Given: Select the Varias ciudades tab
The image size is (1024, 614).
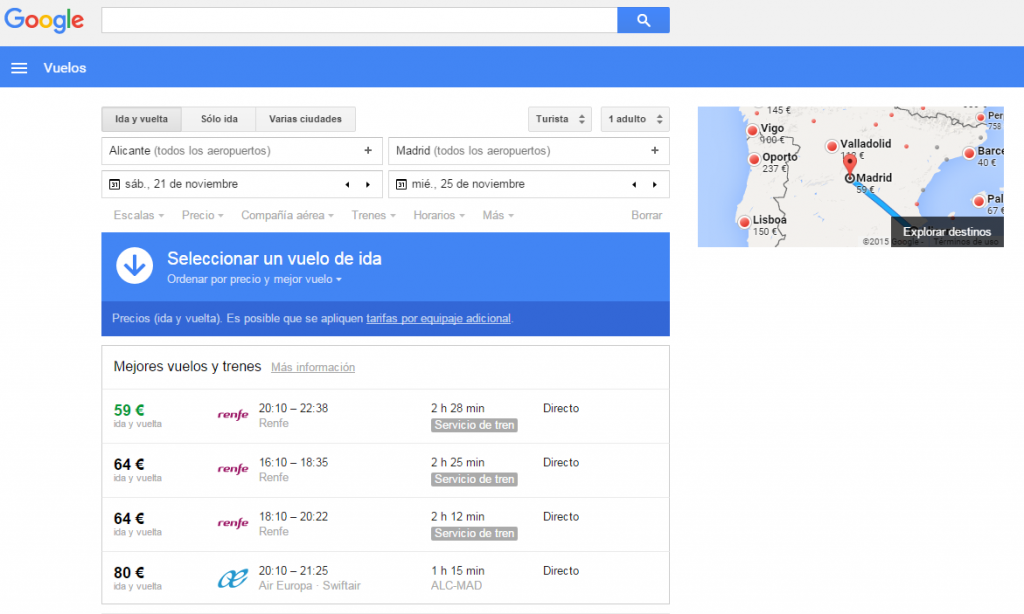Looking at the screenshot, I should [x=305, y=118].
